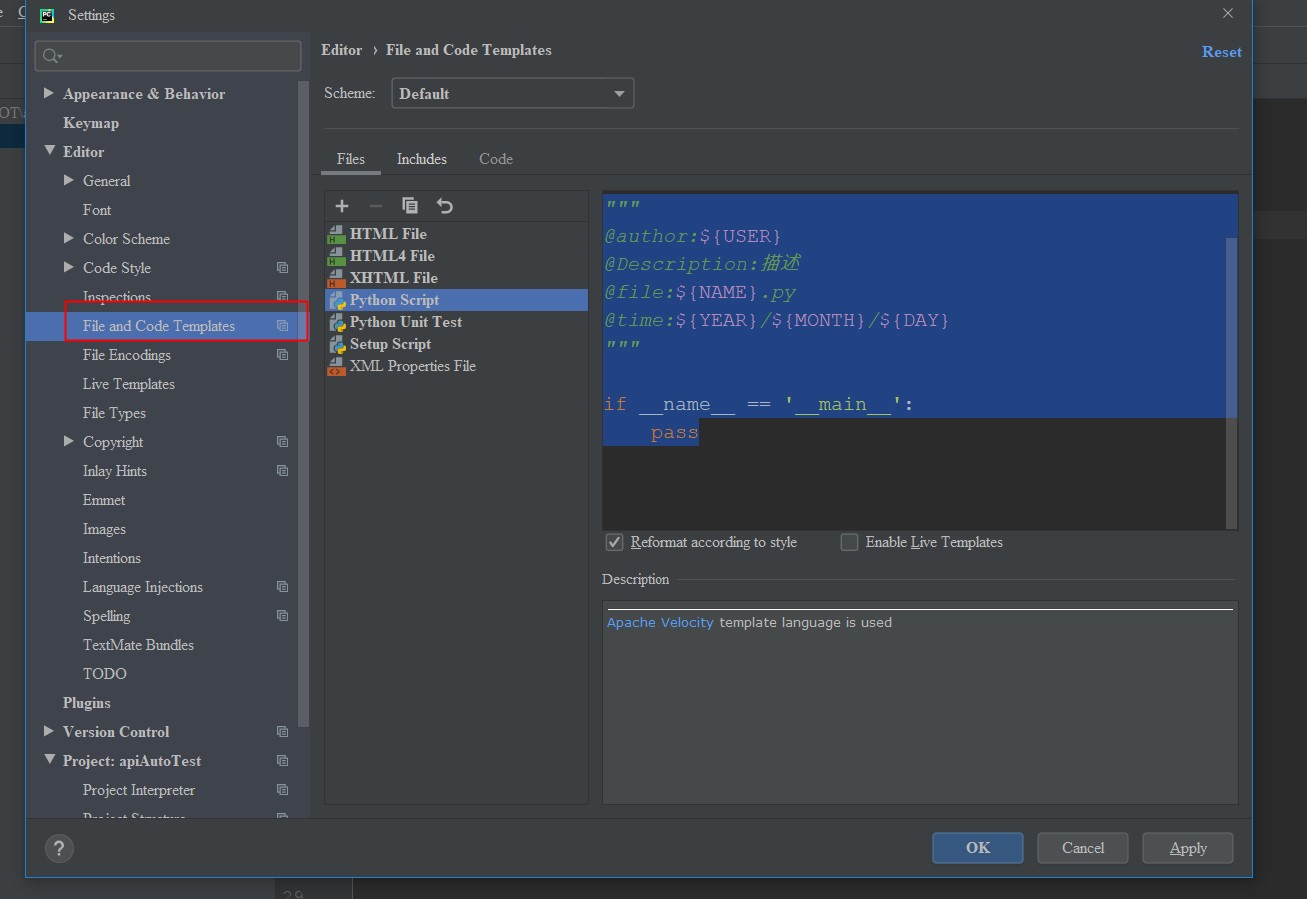1307x899 pixels.
Task: Switch to the Includes tab
Action: tap(422, 159)
